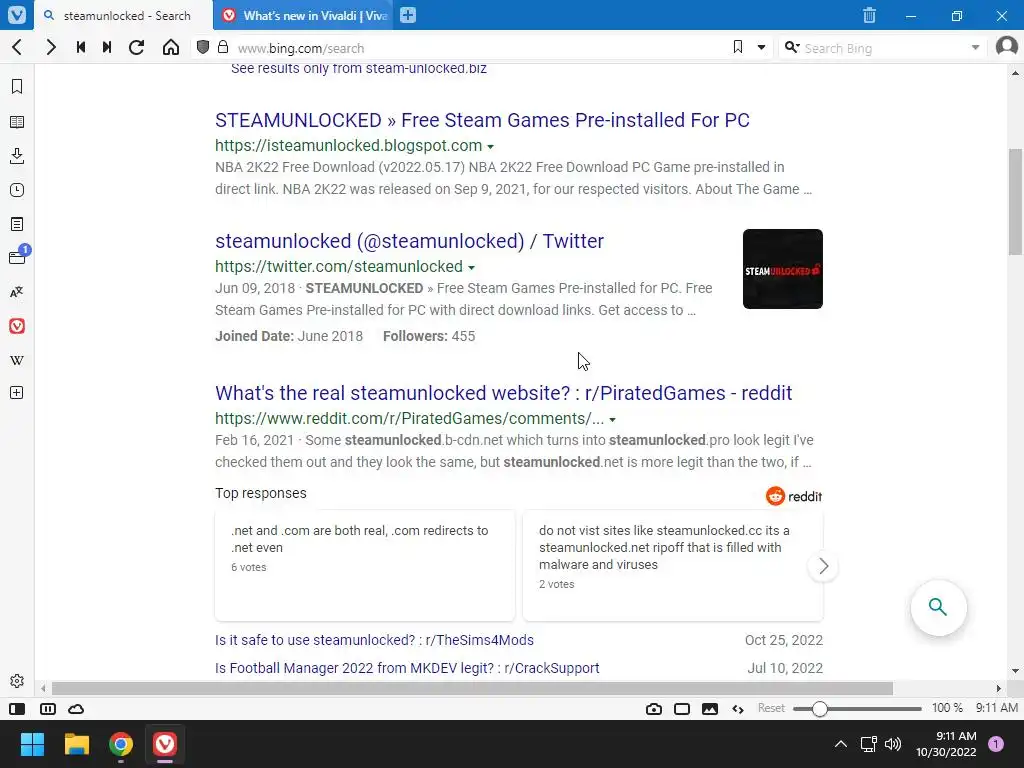Open What's the real steamunlocked website result
The width and height of the screenshot is (1024, 768).
[x=504, y=393]
